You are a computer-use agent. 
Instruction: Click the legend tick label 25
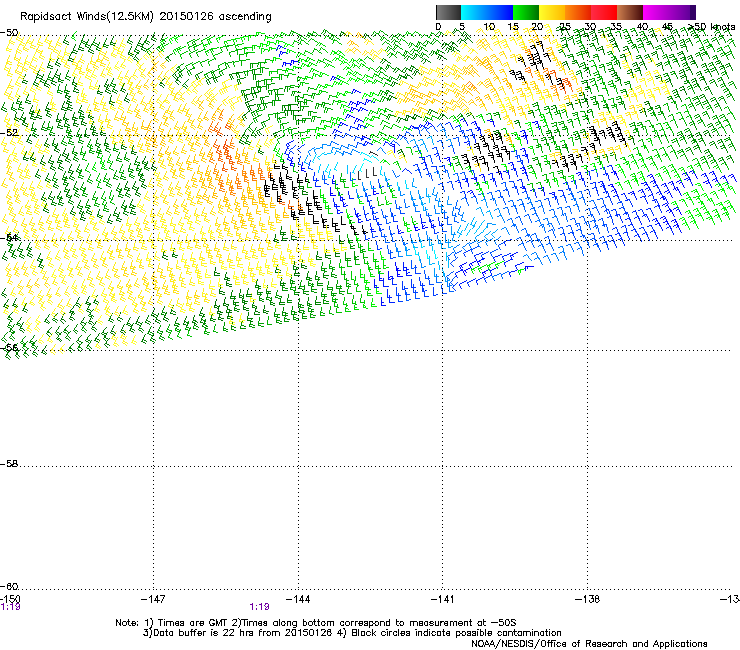point(565,27)
